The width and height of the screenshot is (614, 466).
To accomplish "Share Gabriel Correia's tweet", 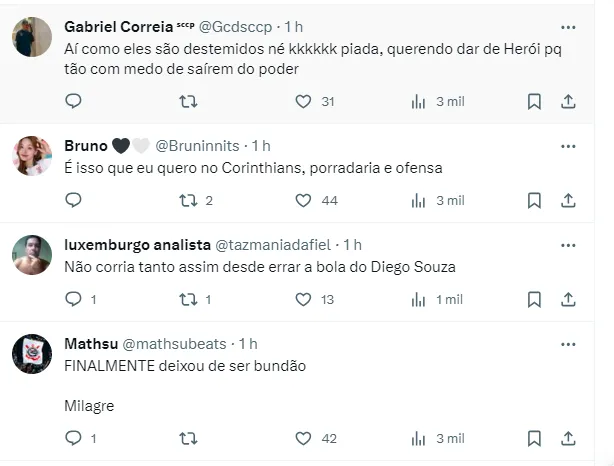I will 567,101.
